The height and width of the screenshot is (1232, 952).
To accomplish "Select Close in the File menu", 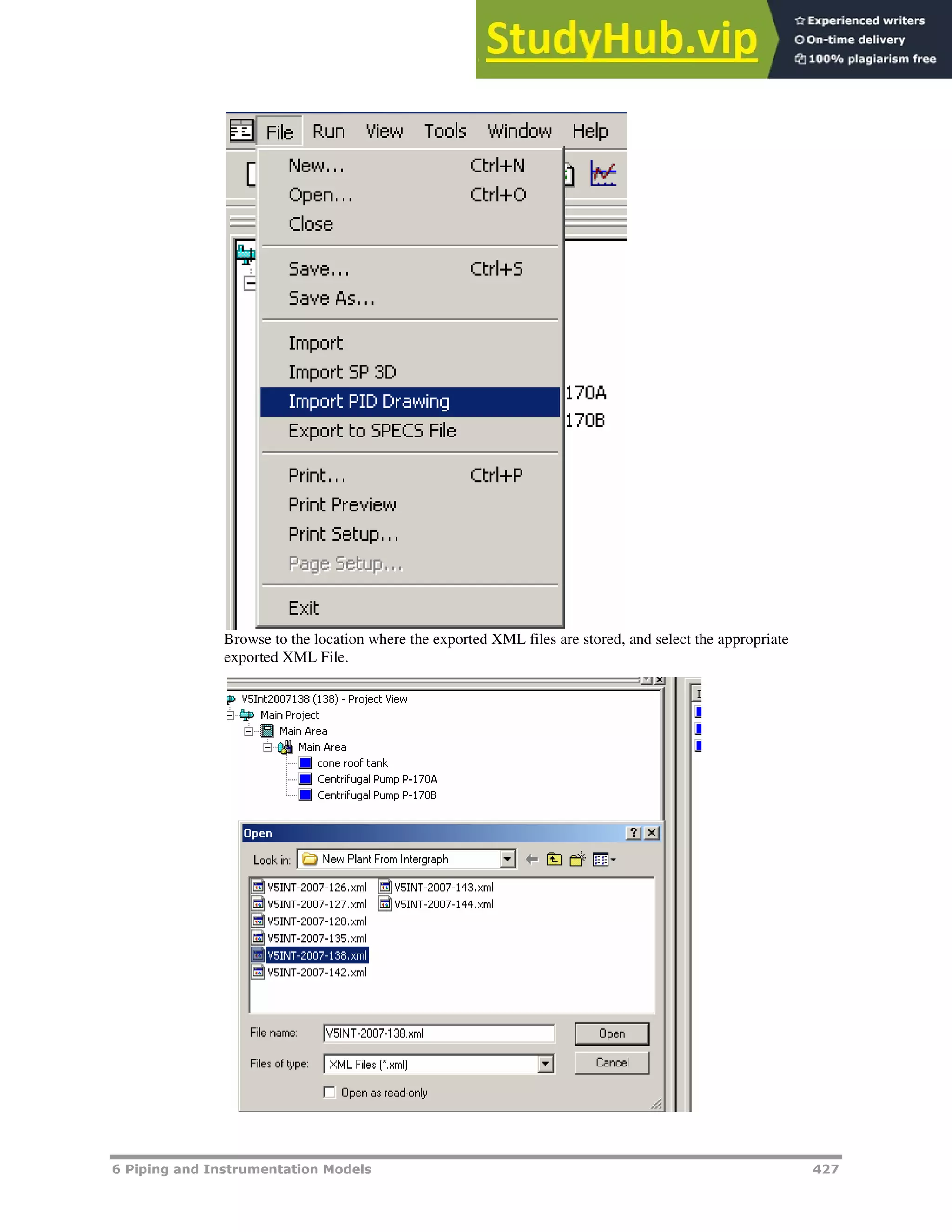I will [410, 224].
